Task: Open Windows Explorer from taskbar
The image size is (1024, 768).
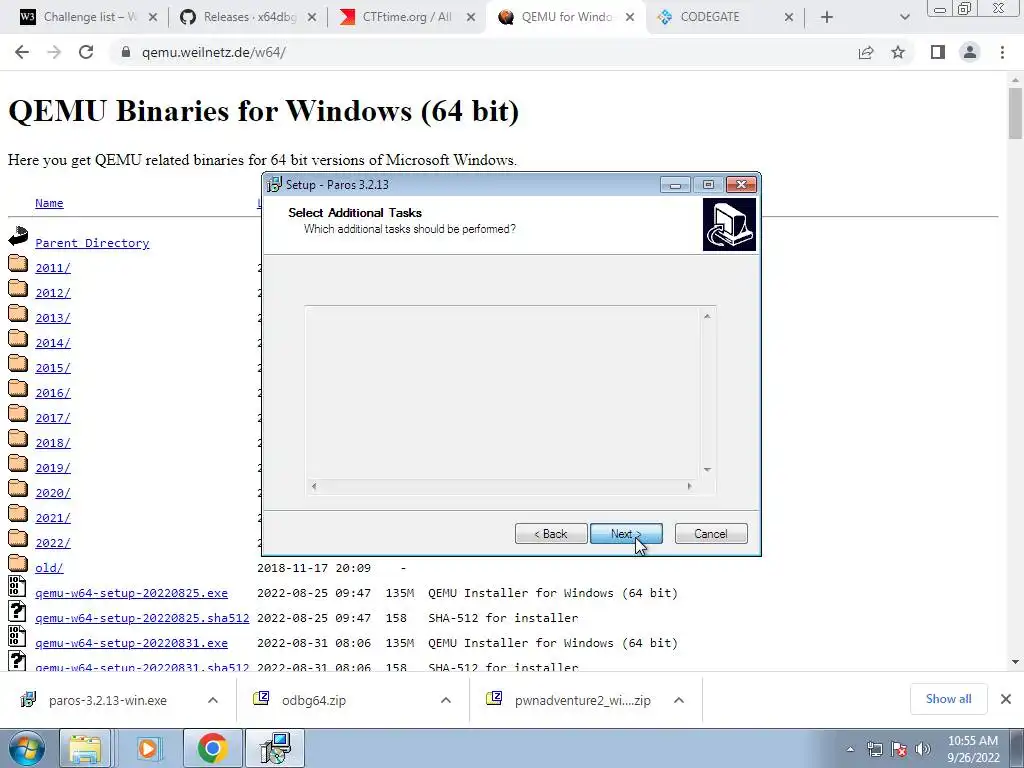Action: (x=85, y=748)
